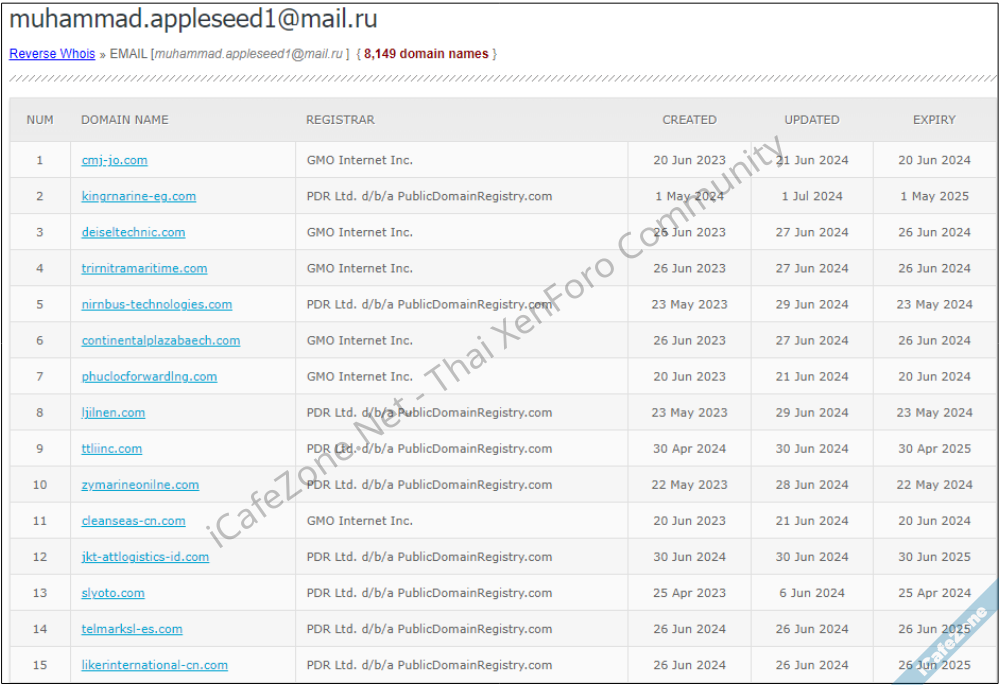Click the DOMAIN NAME column header
The width and height of the screenshot is (999, 685).
point(124,119)
